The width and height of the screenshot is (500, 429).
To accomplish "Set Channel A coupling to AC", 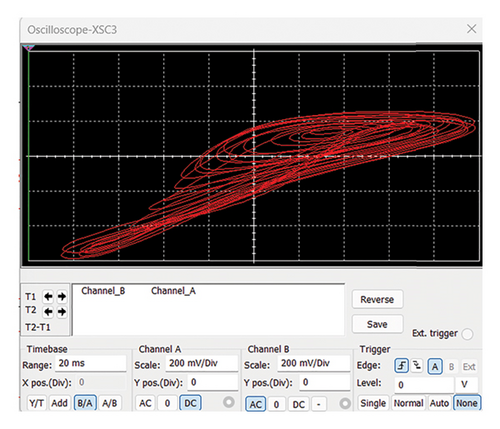I will coord(145,403).
